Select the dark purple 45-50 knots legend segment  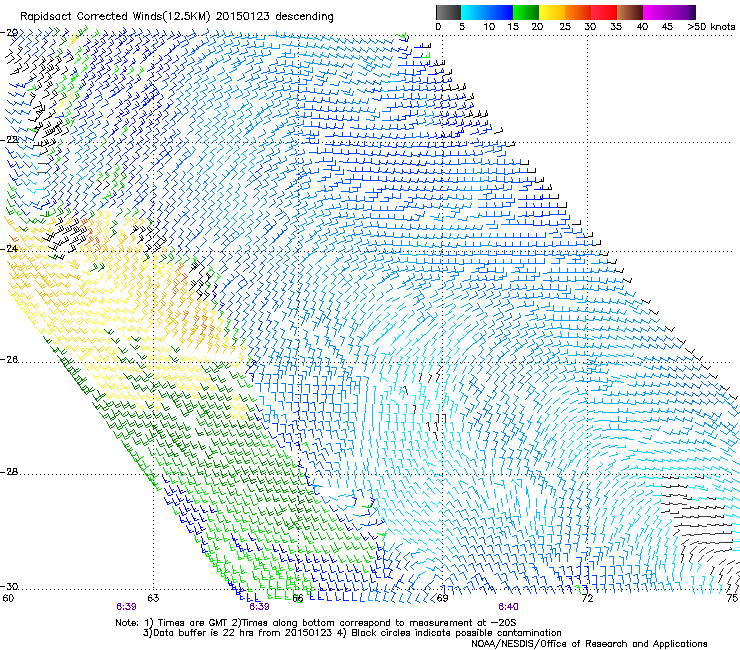pos(682,12)
